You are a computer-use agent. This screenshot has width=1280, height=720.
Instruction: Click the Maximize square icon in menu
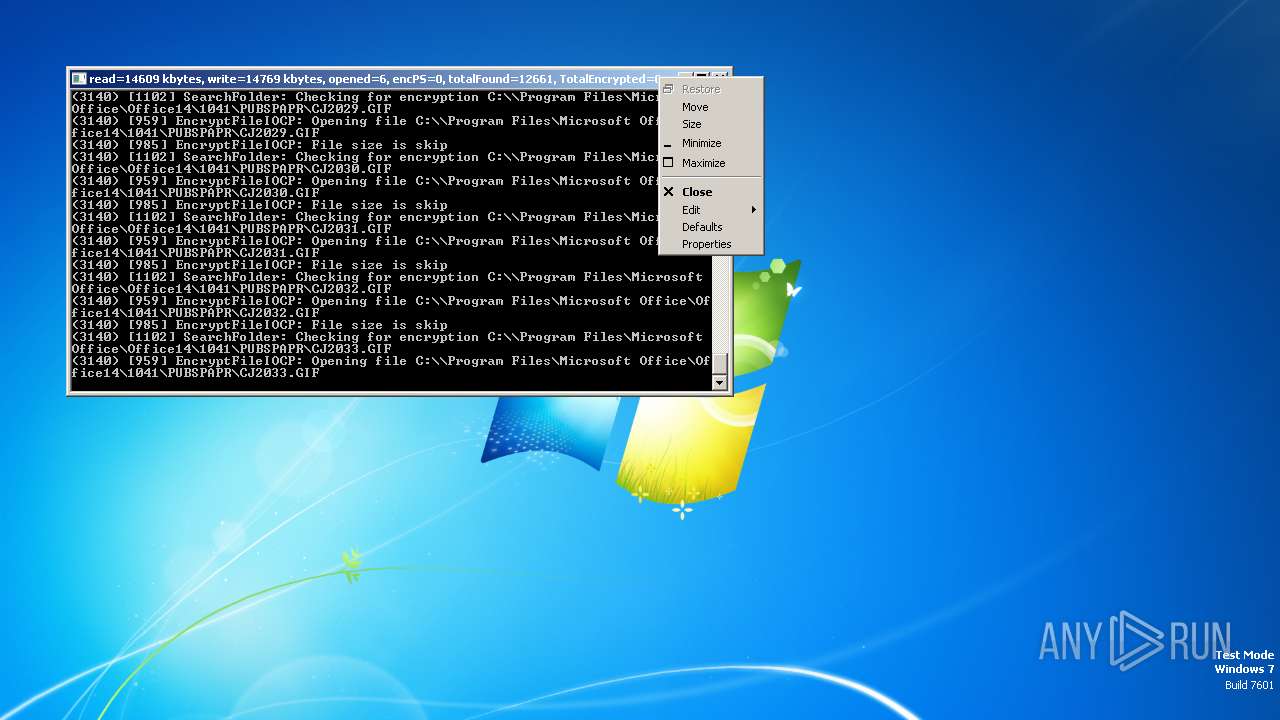668,163
